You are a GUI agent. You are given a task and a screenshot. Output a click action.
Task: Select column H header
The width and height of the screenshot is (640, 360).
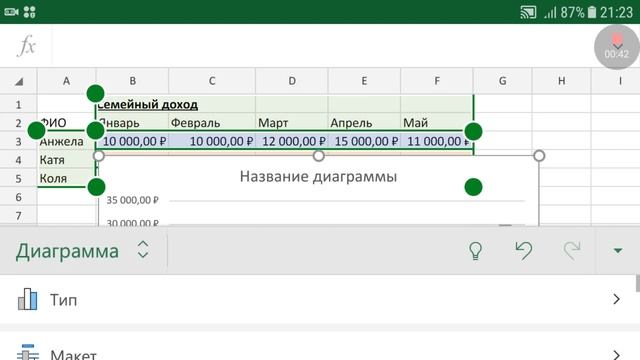pyautogui.click(x=562, y=81)
